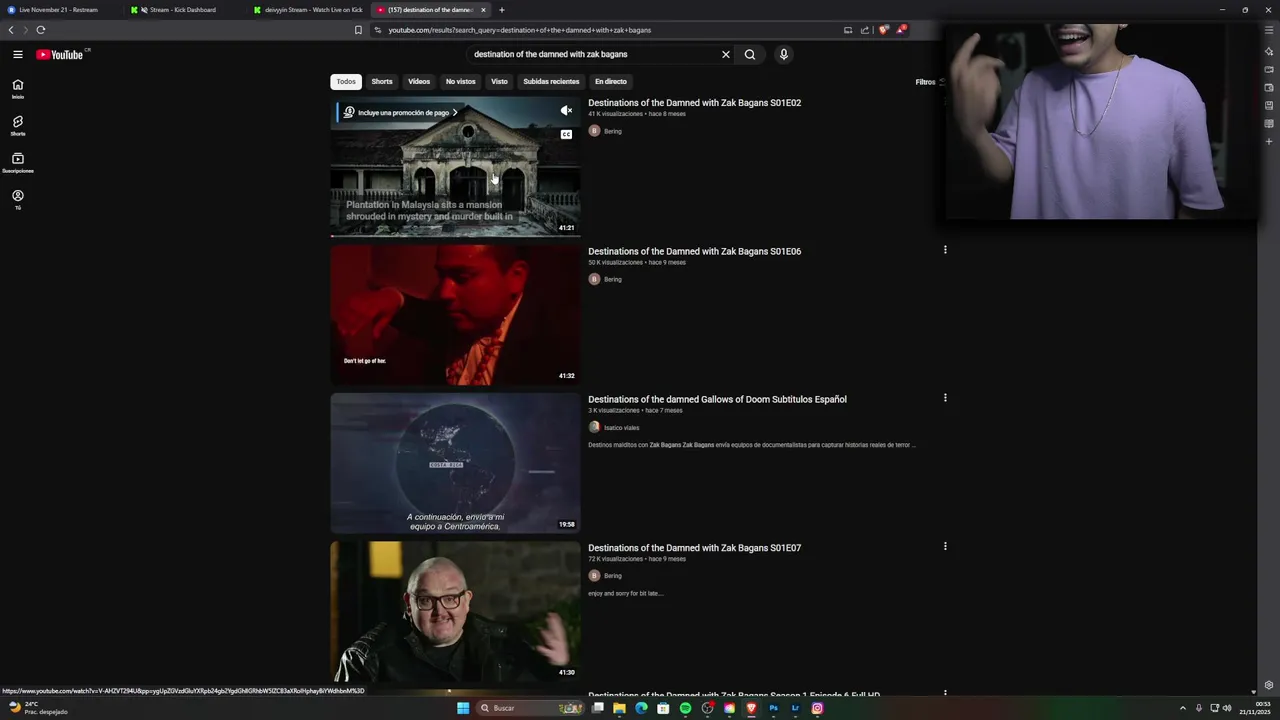Open the Leo AI icon in Brave's sidebar
The height and width of the screenshot is (720, 1280).
(1269, 51)
